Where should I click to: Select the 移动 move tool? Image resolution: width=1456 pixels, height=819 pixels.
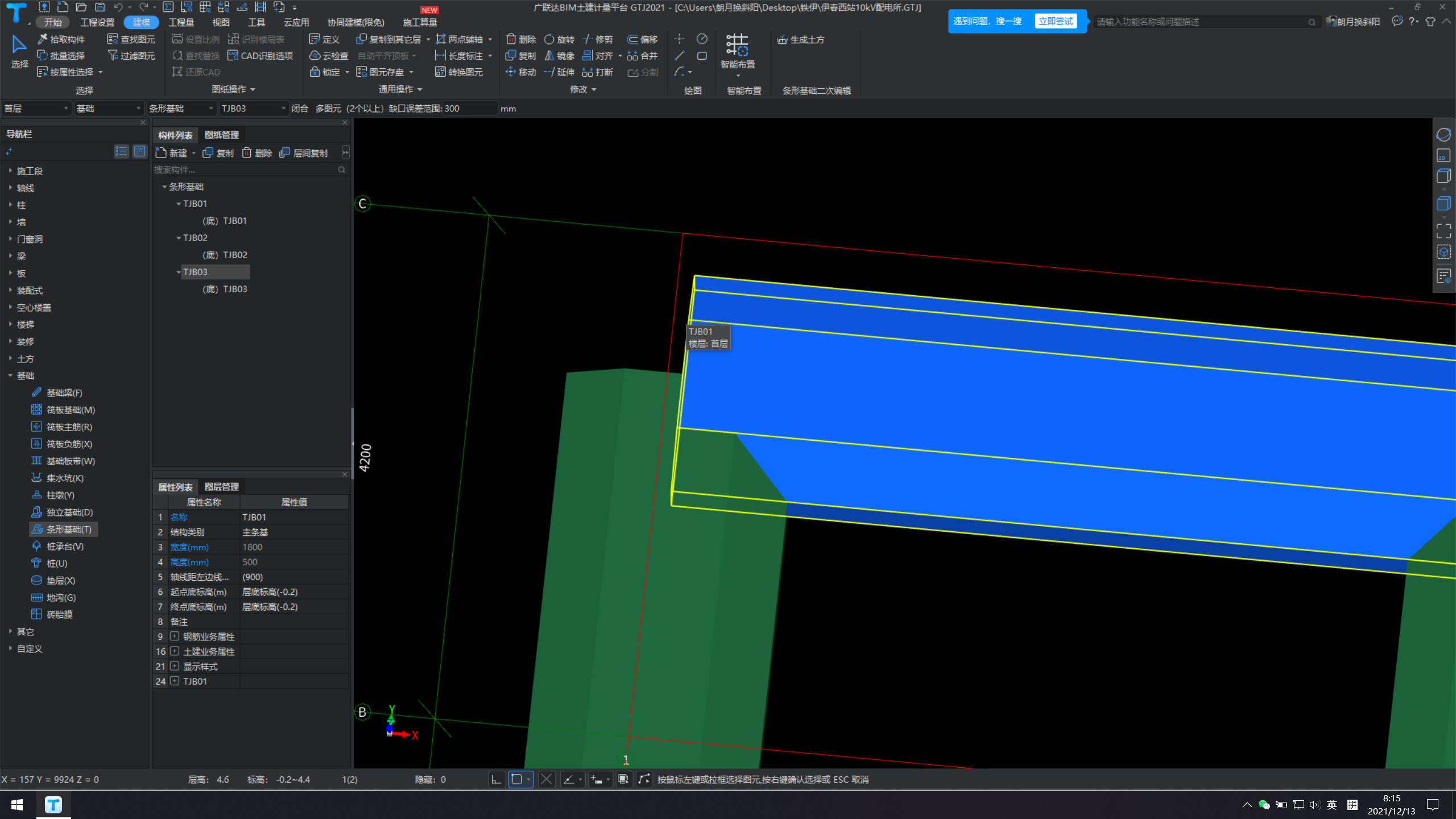[522, 72]
